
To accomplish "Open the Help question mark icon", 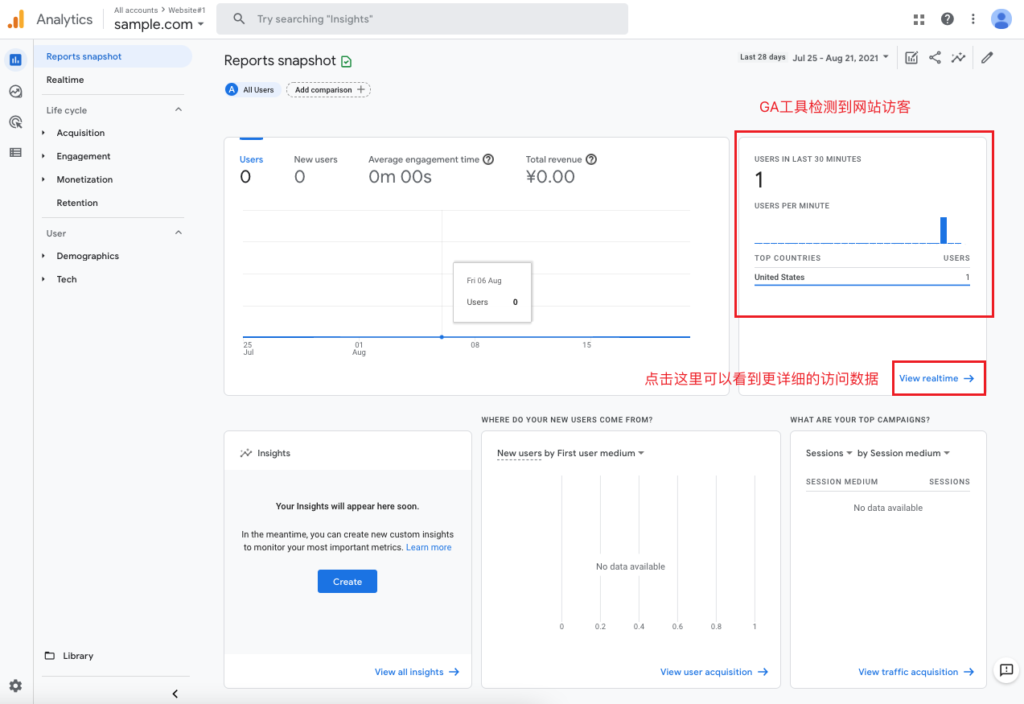I will click(947, 20).
